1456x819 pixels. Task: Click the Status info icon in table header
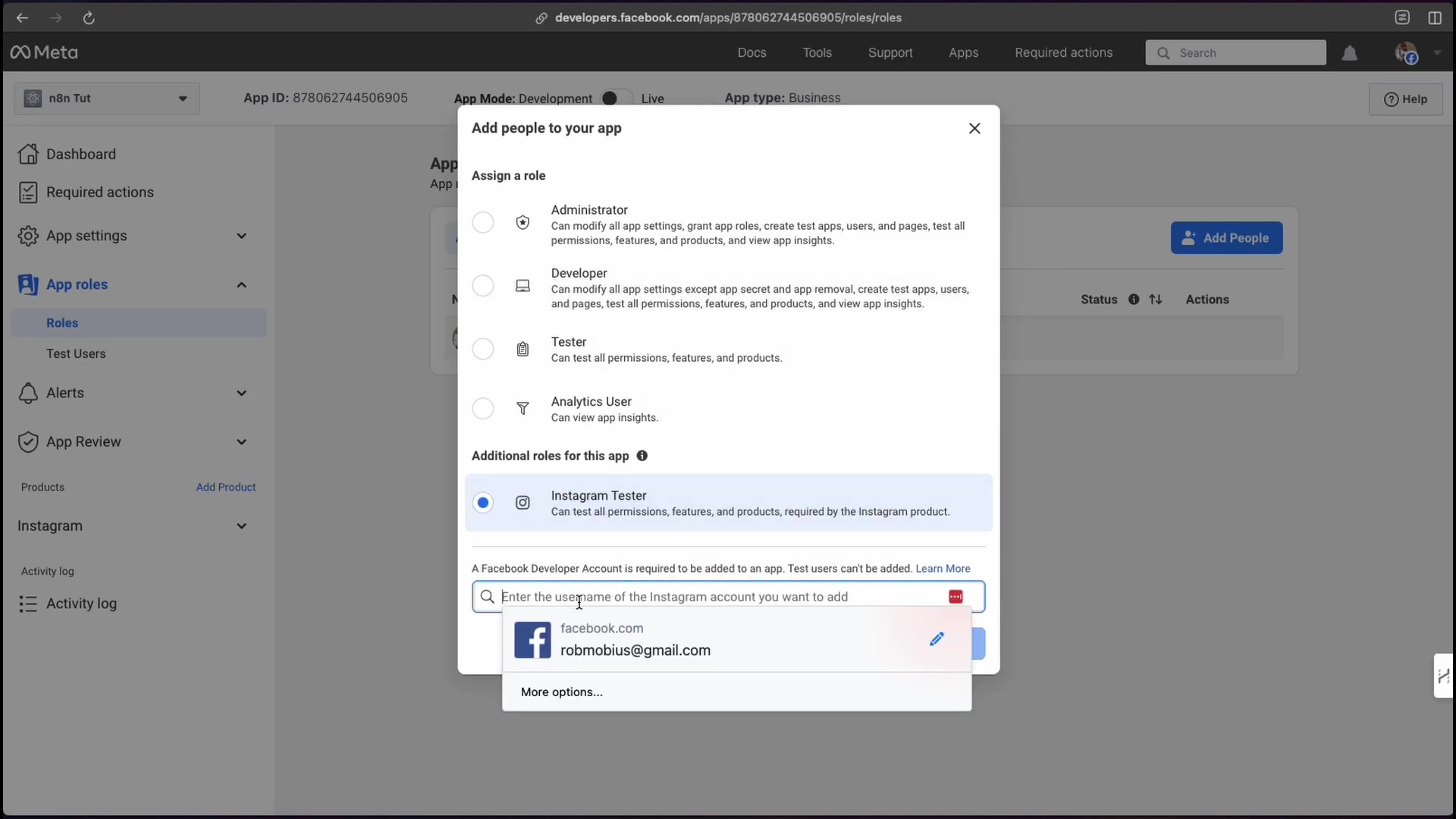[x=1134, y=300]
